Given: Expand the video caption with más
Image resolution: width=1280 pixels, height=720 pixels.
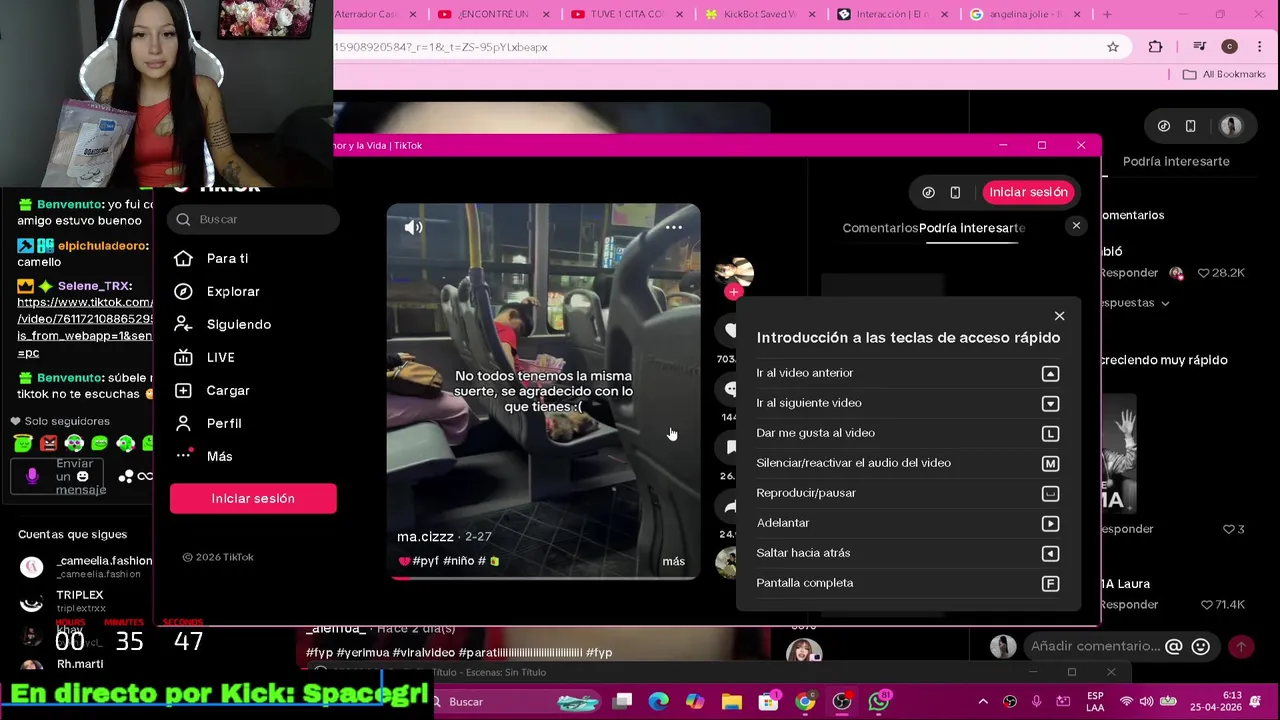Looking at the screenshot, I should (673, 561).
